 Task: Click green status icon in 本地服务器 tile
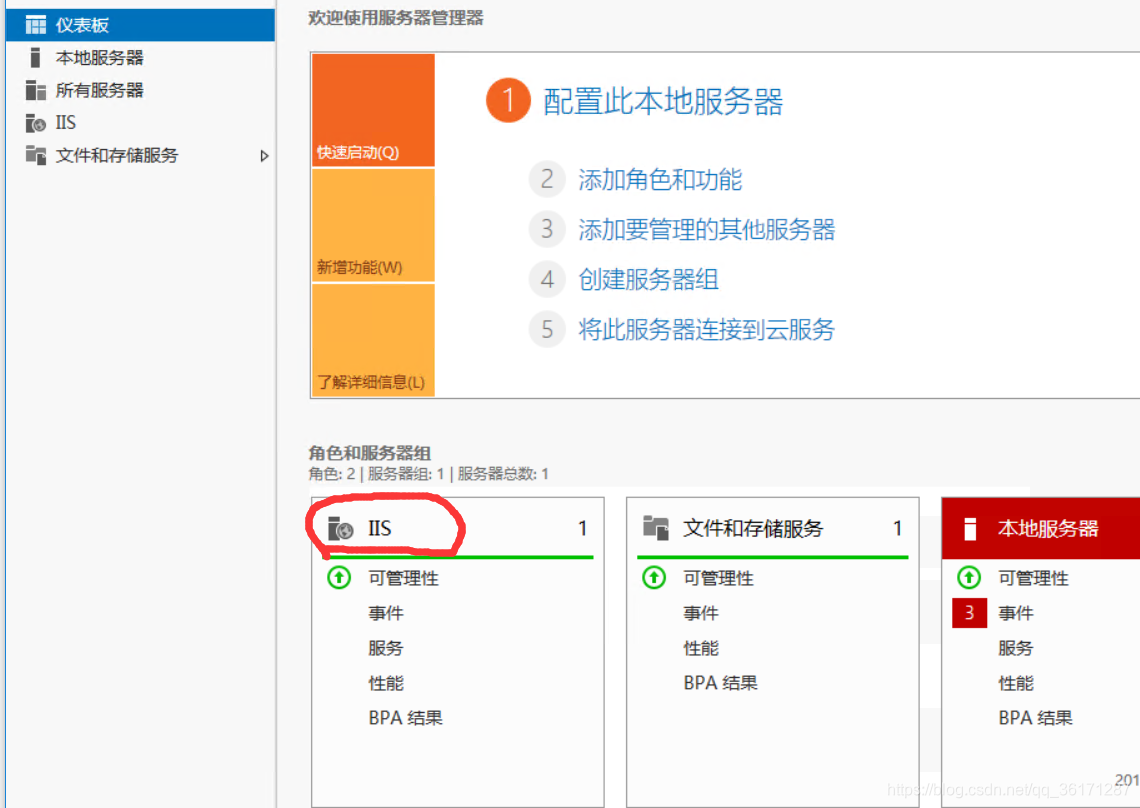click(969, 577)
